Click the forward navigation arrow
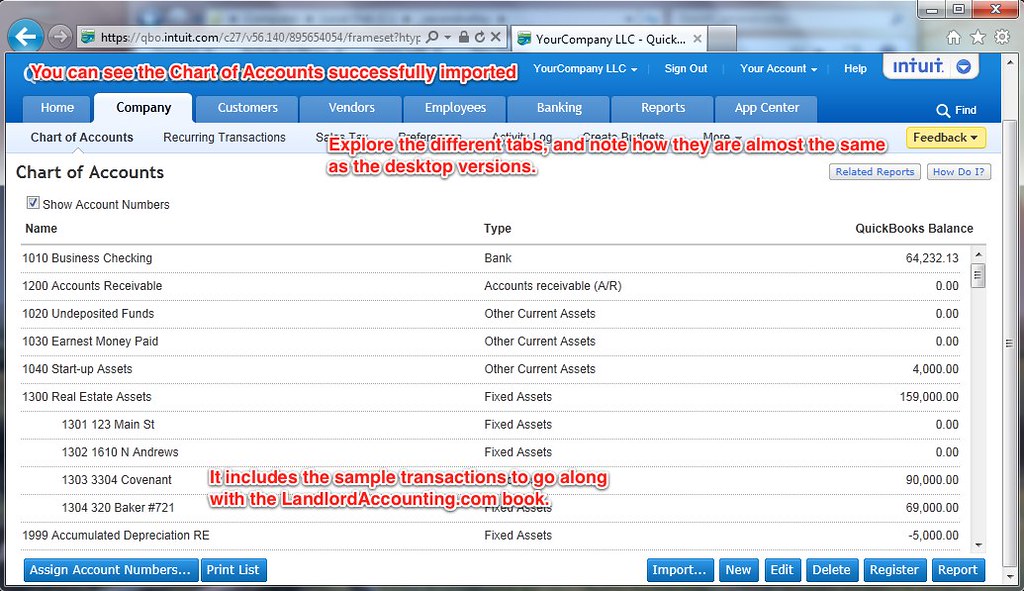 [x=57, y=37]
